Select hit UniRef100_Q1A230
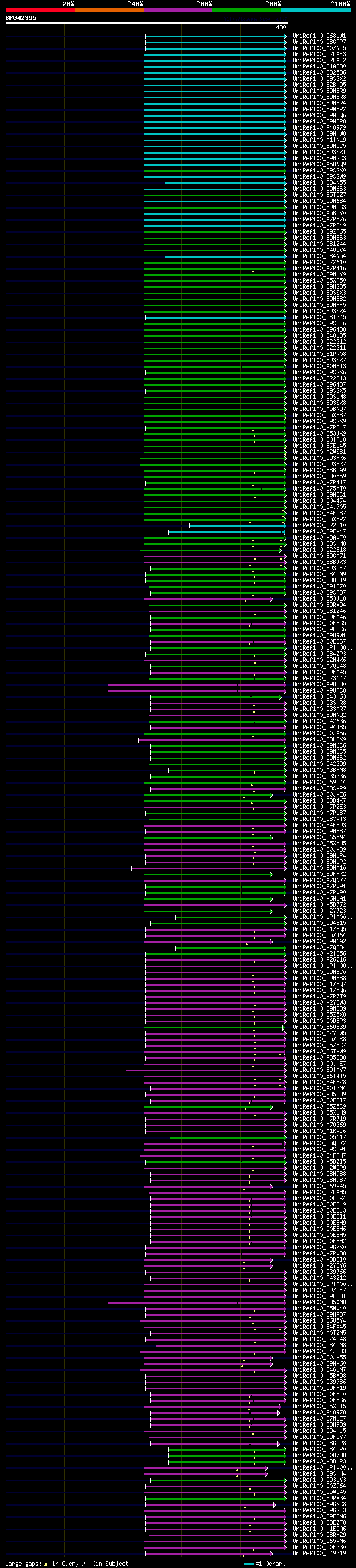Screen dimensions: 356x1568 coord(319,66)
